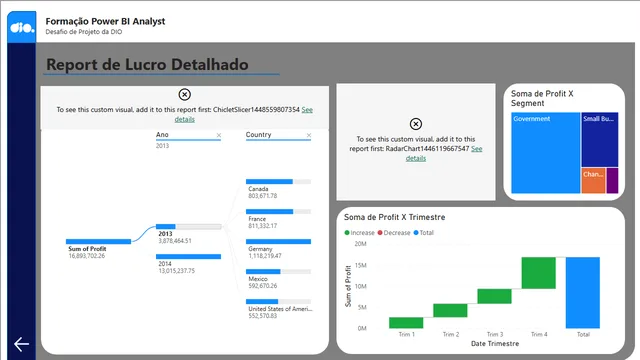The height and width of the screenshot is (360, 640).
Task: Click the Small Business treemap tile
Action: (600, 140)
